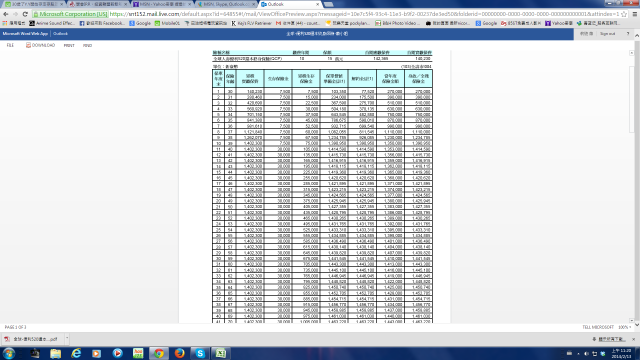This screenshot has height=360, width=640.
Task: Click the browser back arrow
Action: (6, 14)
